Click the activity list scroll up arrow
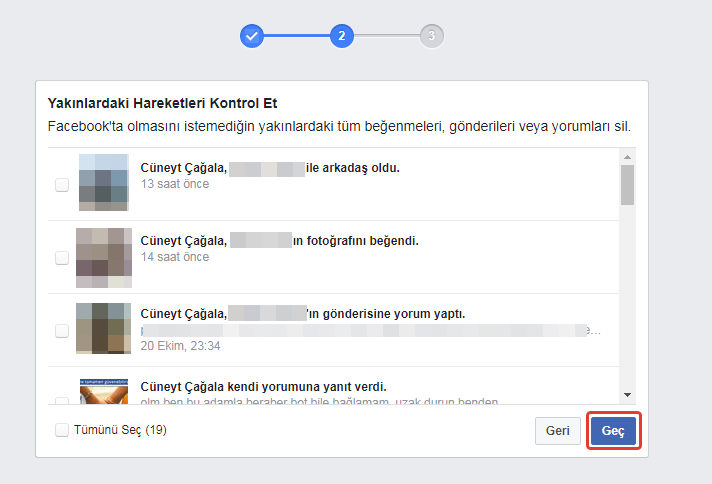Image resolution: width=712 pixels, height=484 pixels. [627, 156]
